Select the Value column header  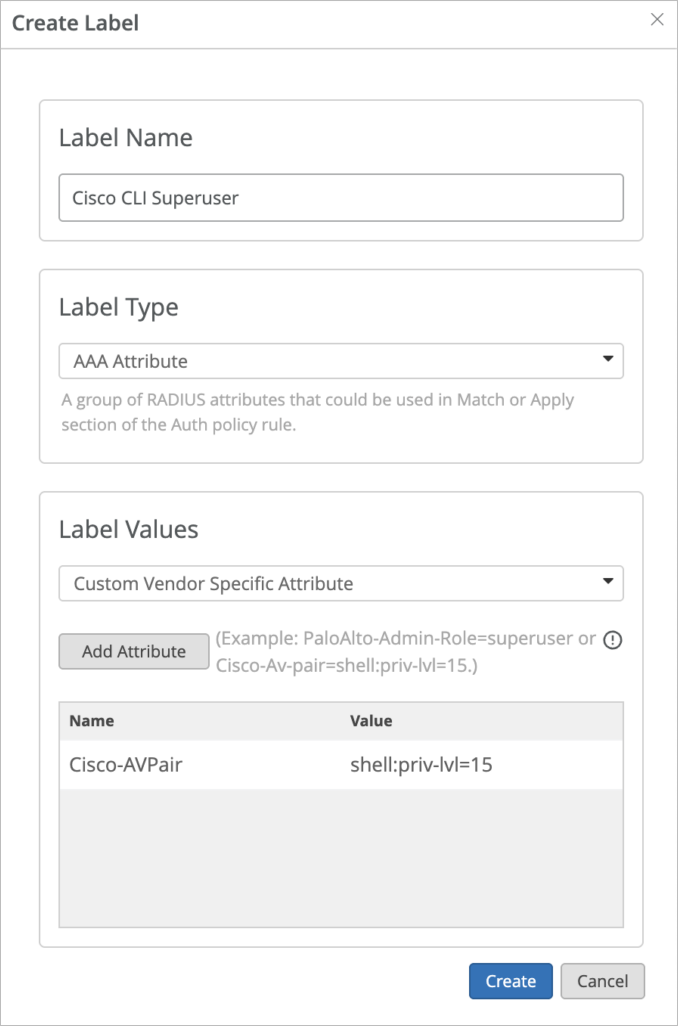[371, 720]
